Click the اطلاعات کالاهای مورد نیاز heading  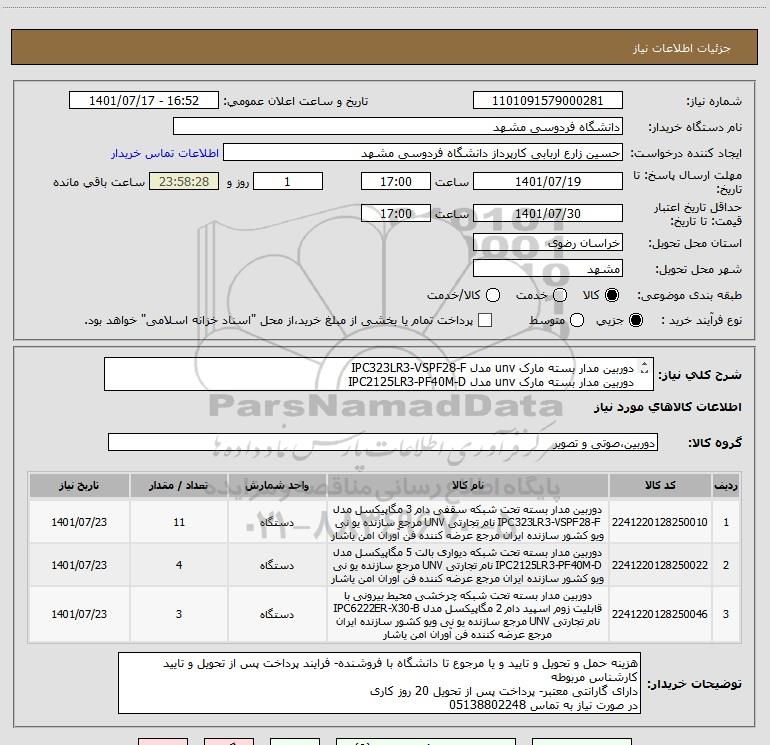click(x=667, y=407)
